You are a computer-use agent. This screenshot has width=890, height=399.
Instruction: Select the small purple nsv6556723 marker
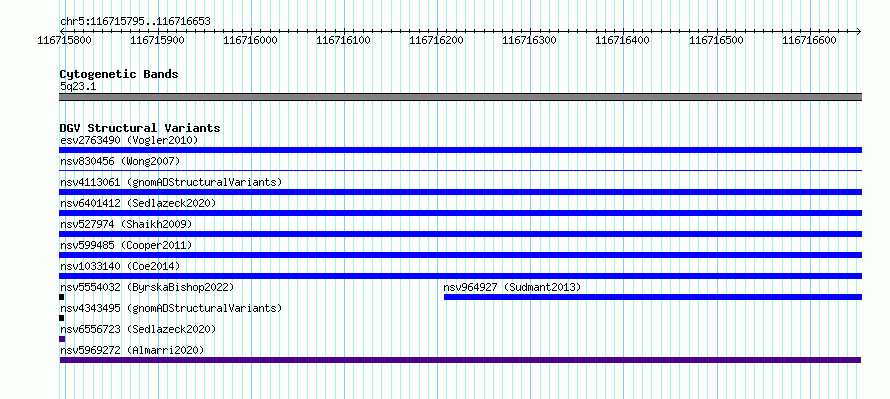[x=62, y=339]
